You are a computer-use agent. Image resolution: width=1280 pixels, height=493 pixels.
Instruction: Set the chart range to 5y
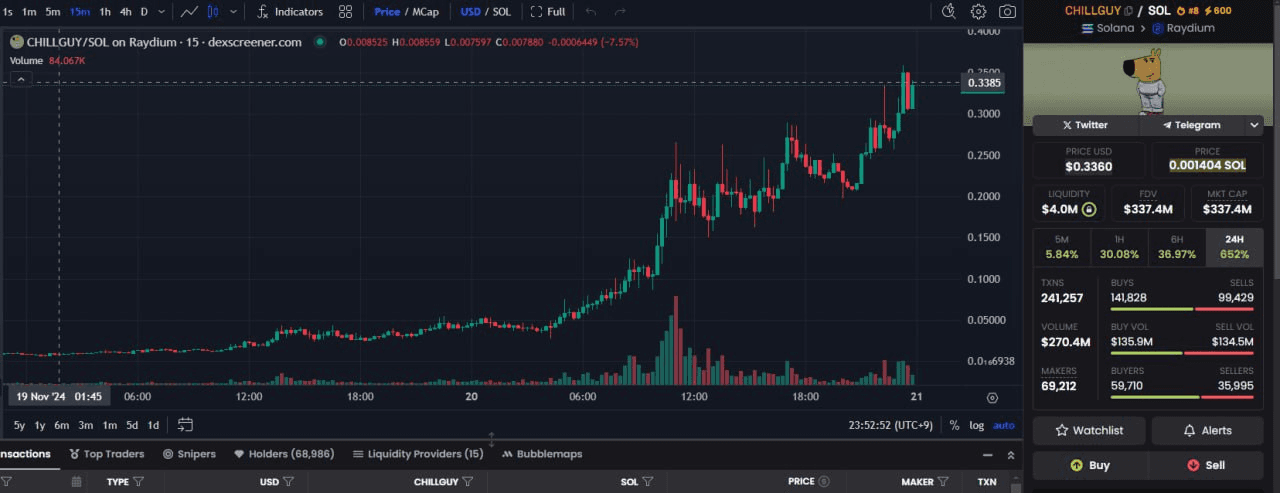click(x=20, y=425)
